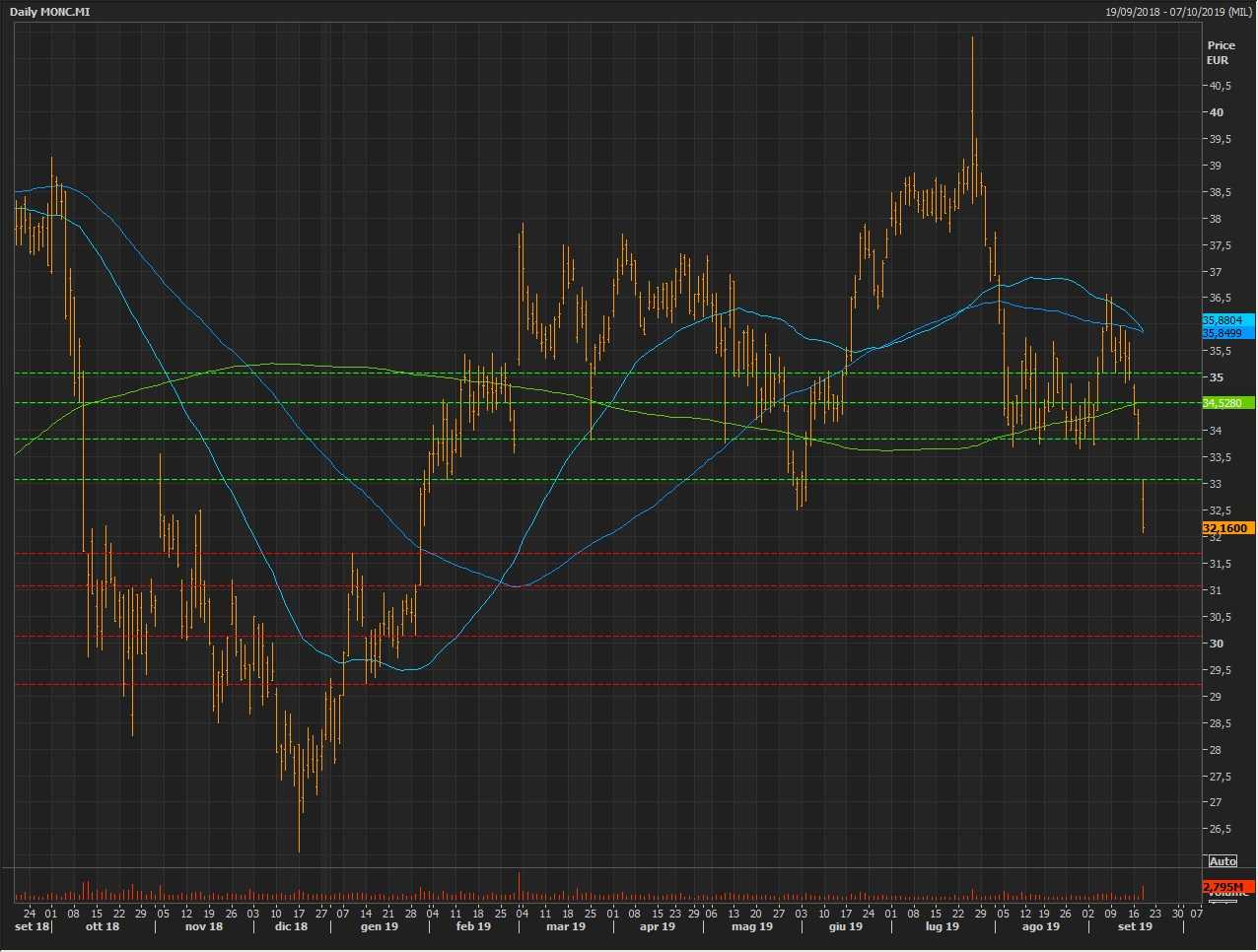The height and width of the screenshot is (952, 1258).
Task: Click the date range label 19/09/2018 - 07/10/2019
Action: 1178,12
